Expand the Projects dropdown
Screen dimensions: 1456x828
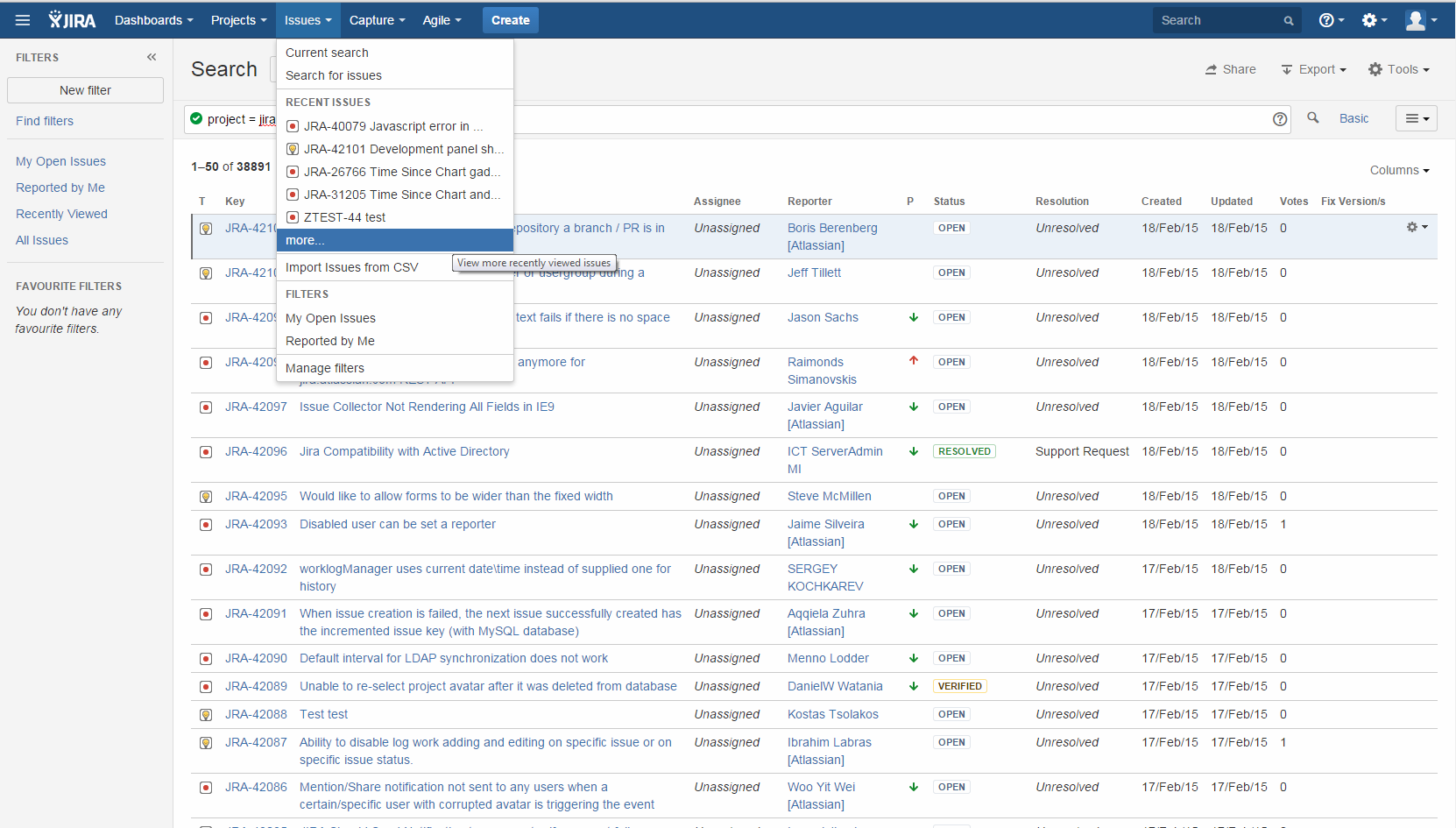[238, 20]
